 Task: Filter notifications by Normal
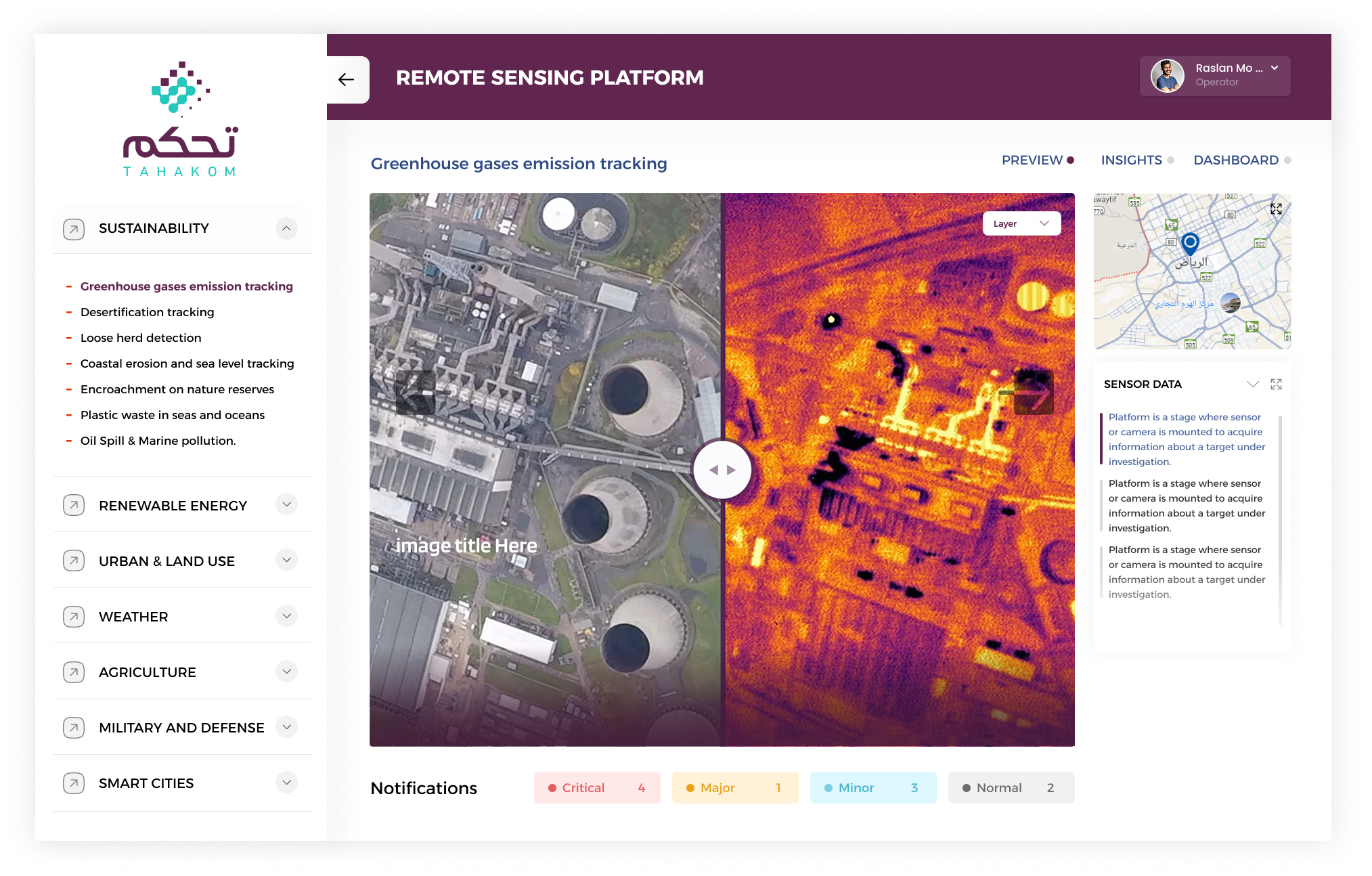1011,788
